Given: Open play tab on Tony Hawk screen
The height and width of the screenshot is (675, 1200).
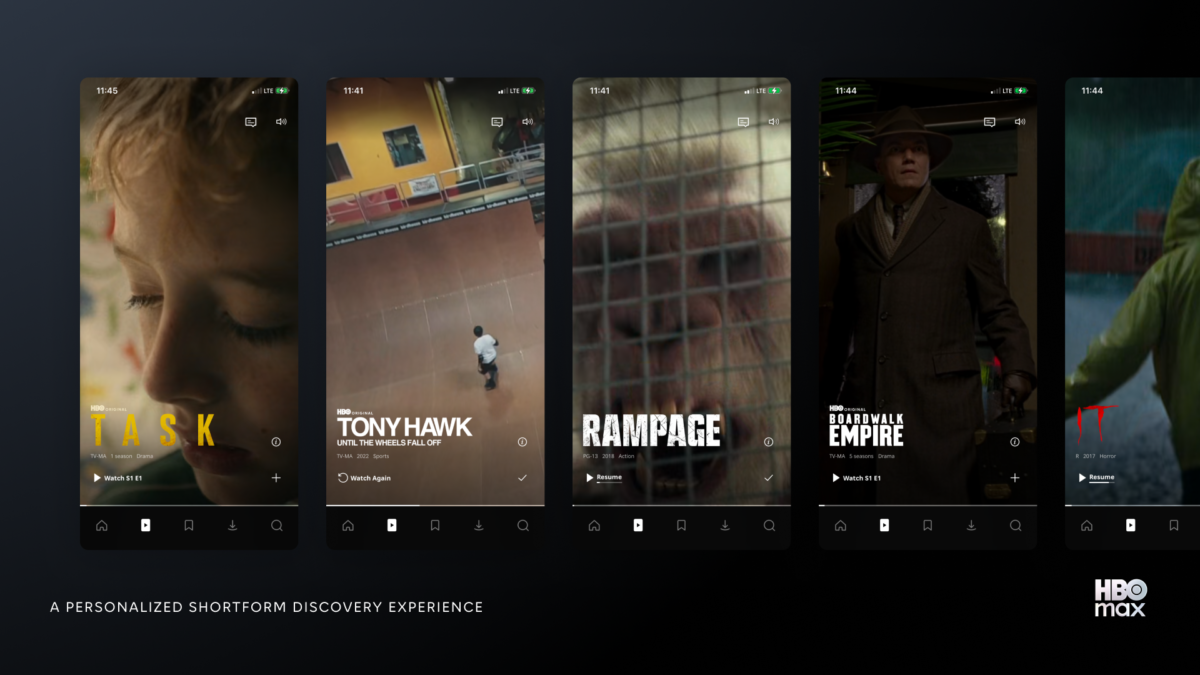Looking at the screenshot, I should [x=391, y=526].
